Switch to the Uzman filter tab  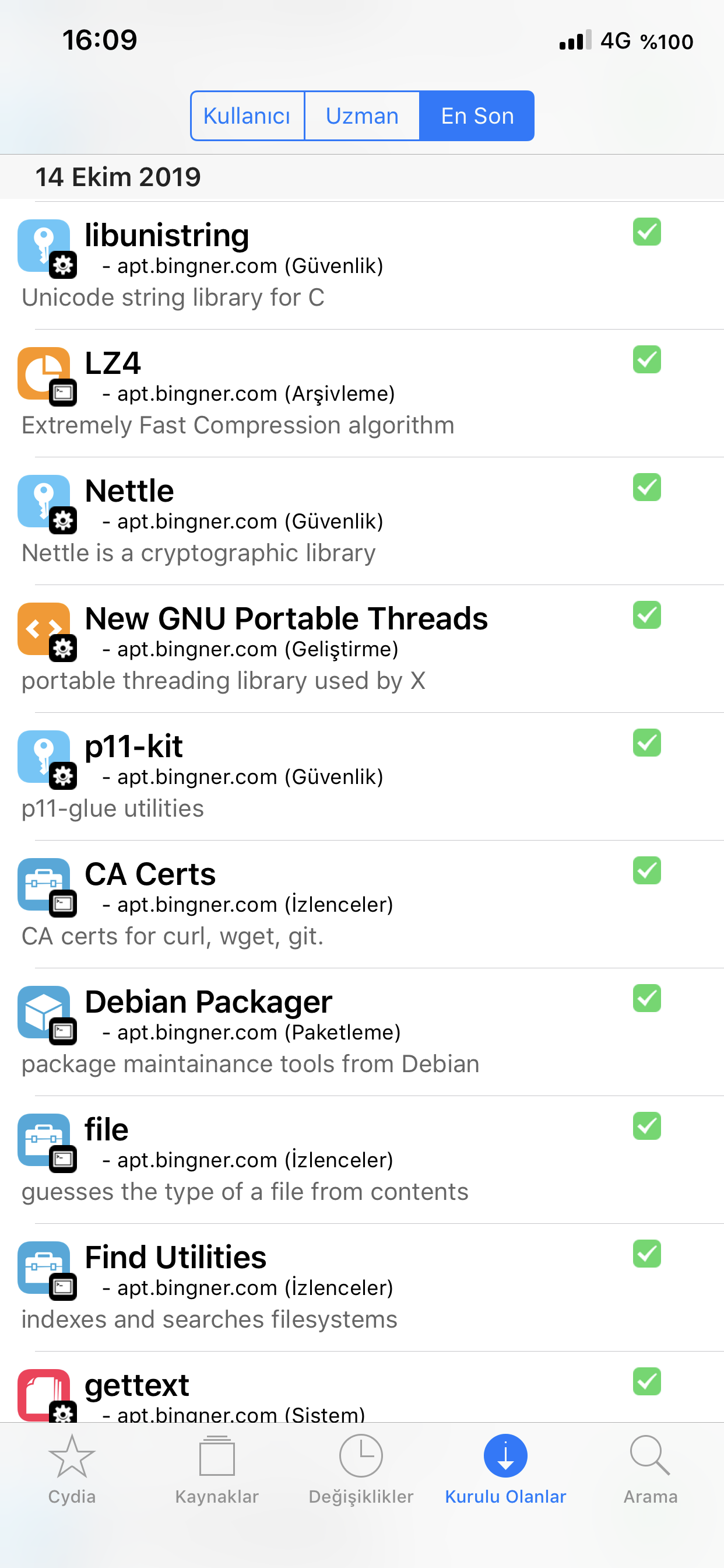click(362, 116)
